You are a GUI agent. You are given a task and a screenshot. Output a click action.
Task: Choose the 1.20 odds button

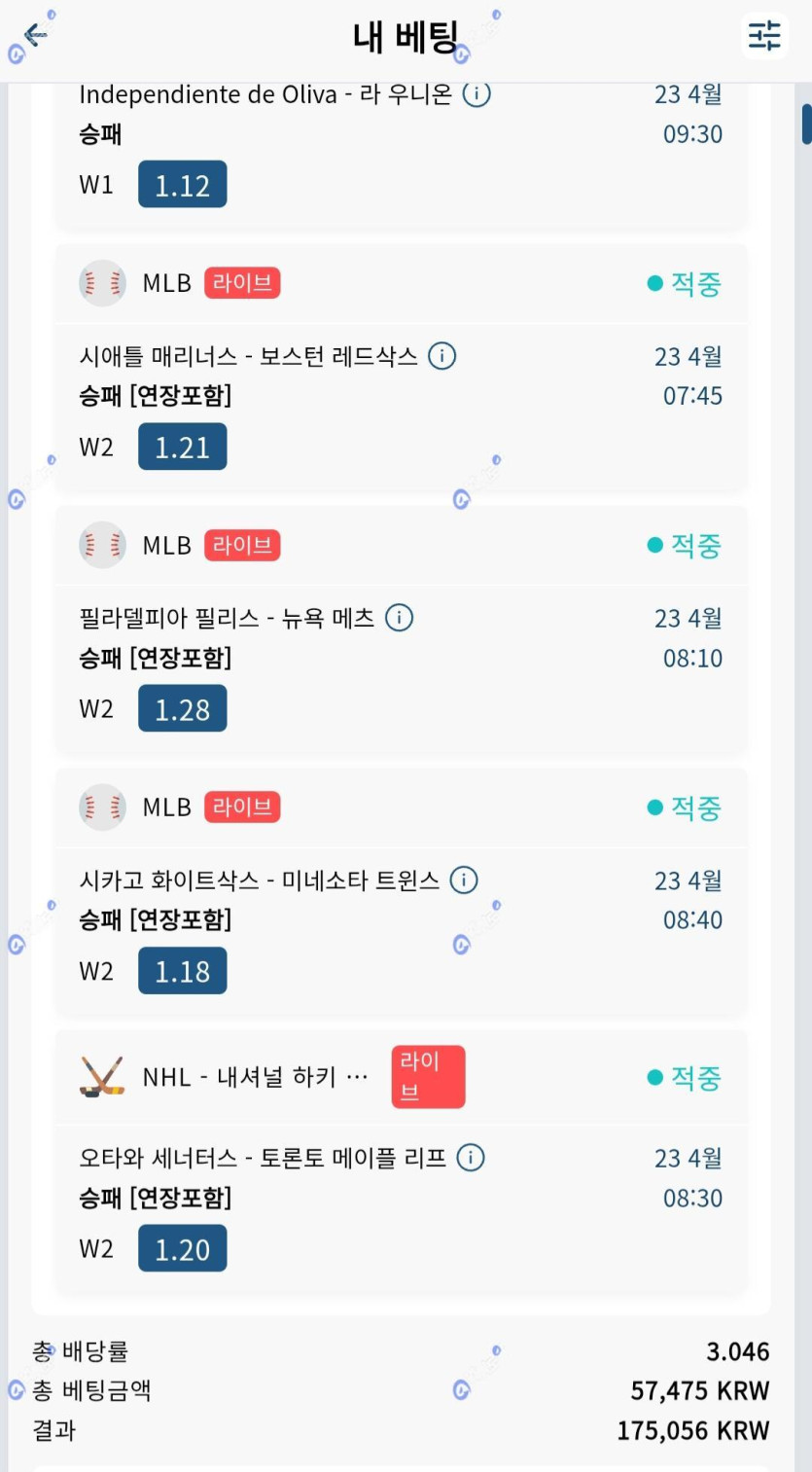coord(182,1248)
